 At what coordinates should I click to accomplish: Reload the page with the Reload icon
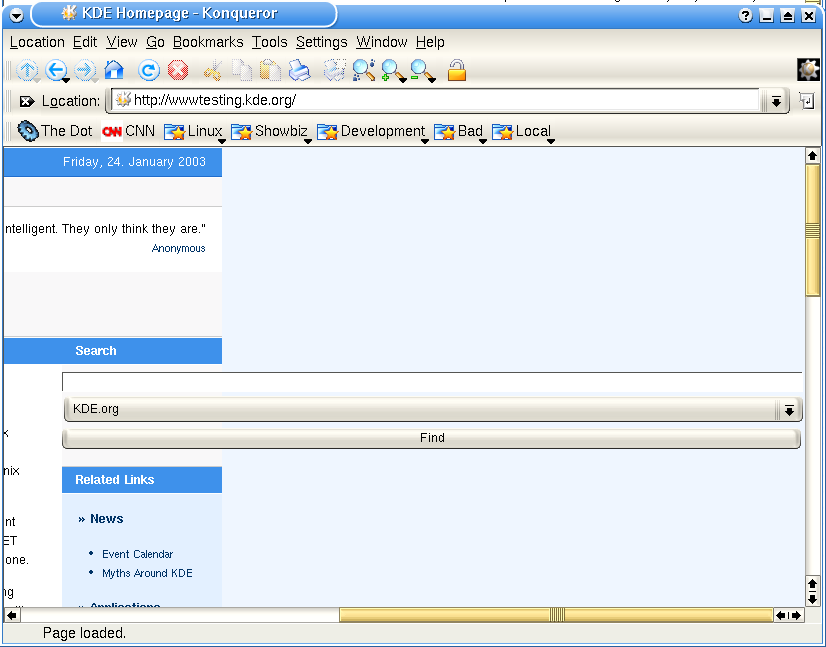(x=149, y=70)
